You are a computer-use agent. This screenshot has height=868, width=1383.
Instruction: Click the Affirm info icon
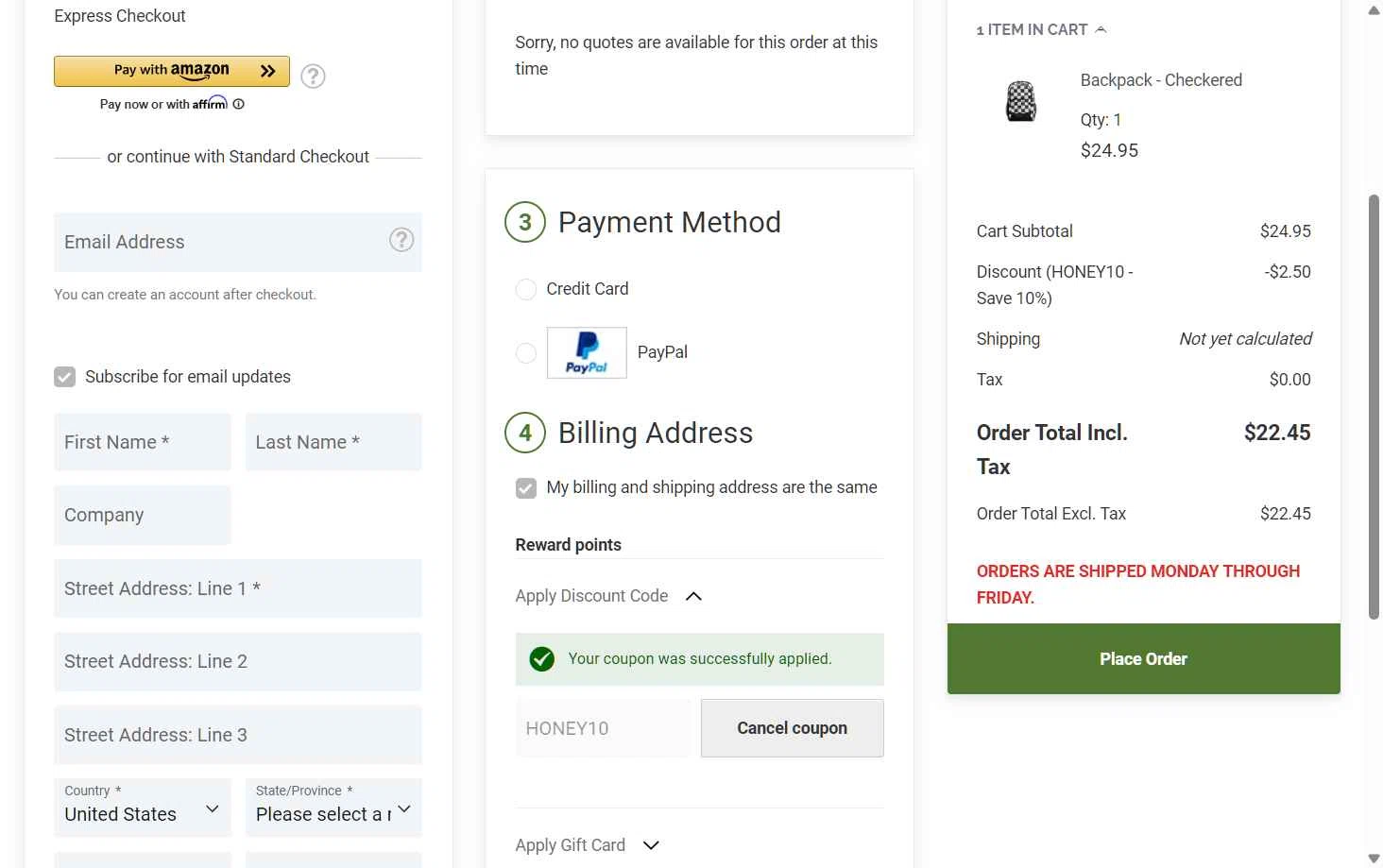239,104
